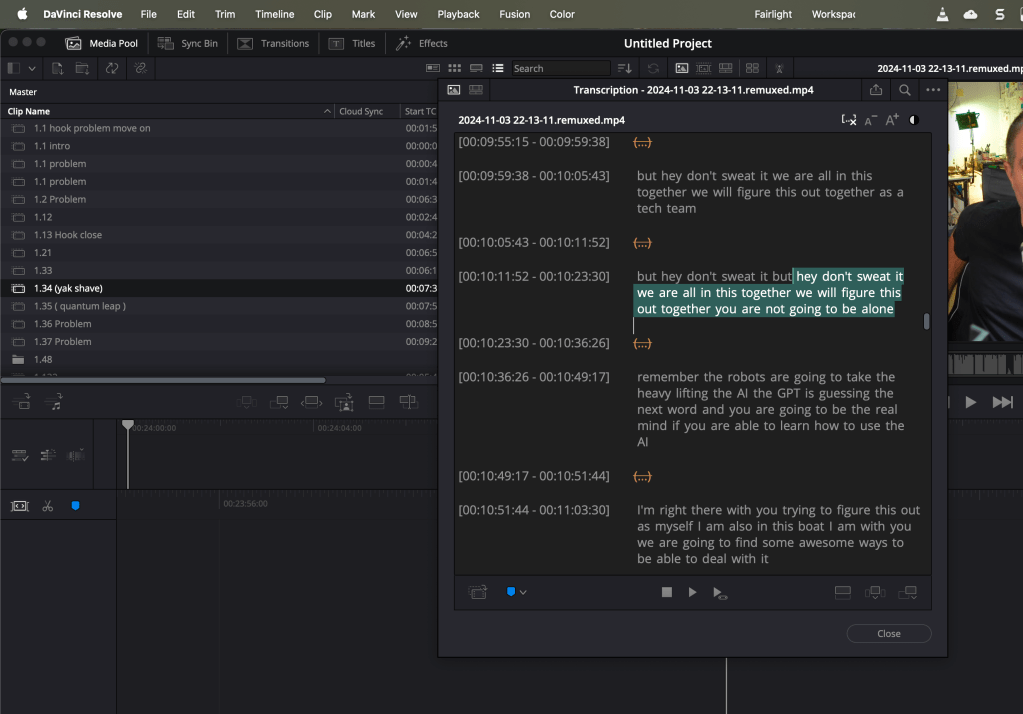Switch media pool to metadata view
This screenshot has height=714, width=1023.
tap(433, 68)
